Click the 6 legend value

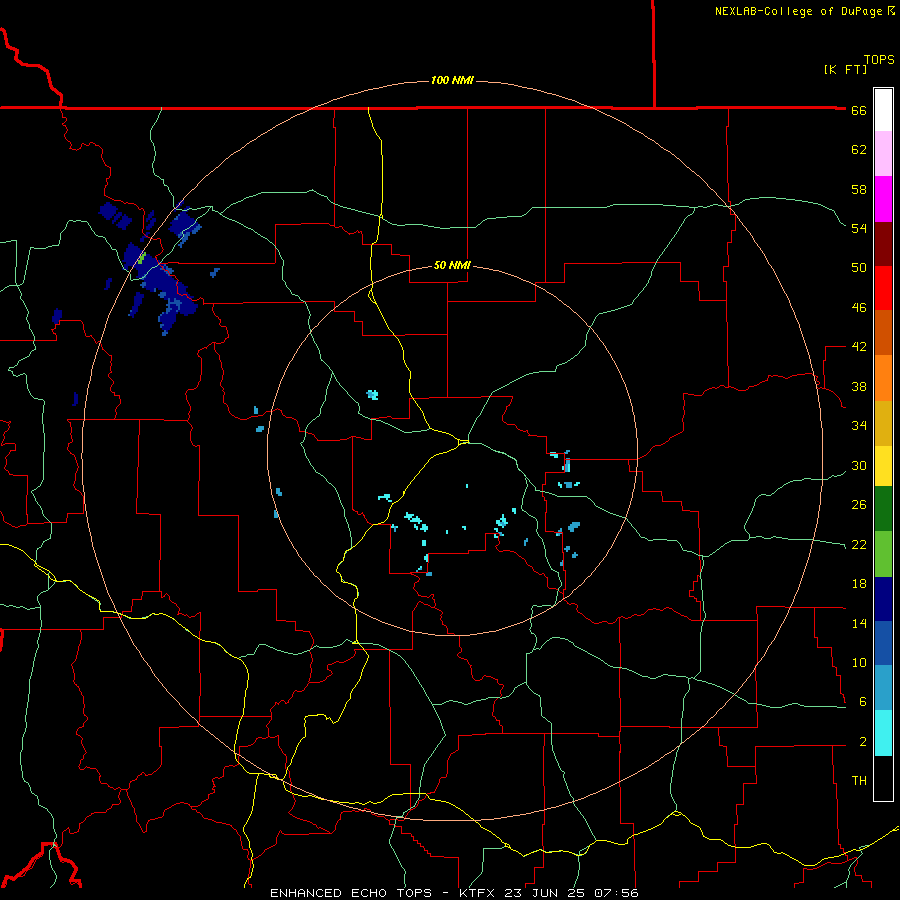click(x=862, y=702)
